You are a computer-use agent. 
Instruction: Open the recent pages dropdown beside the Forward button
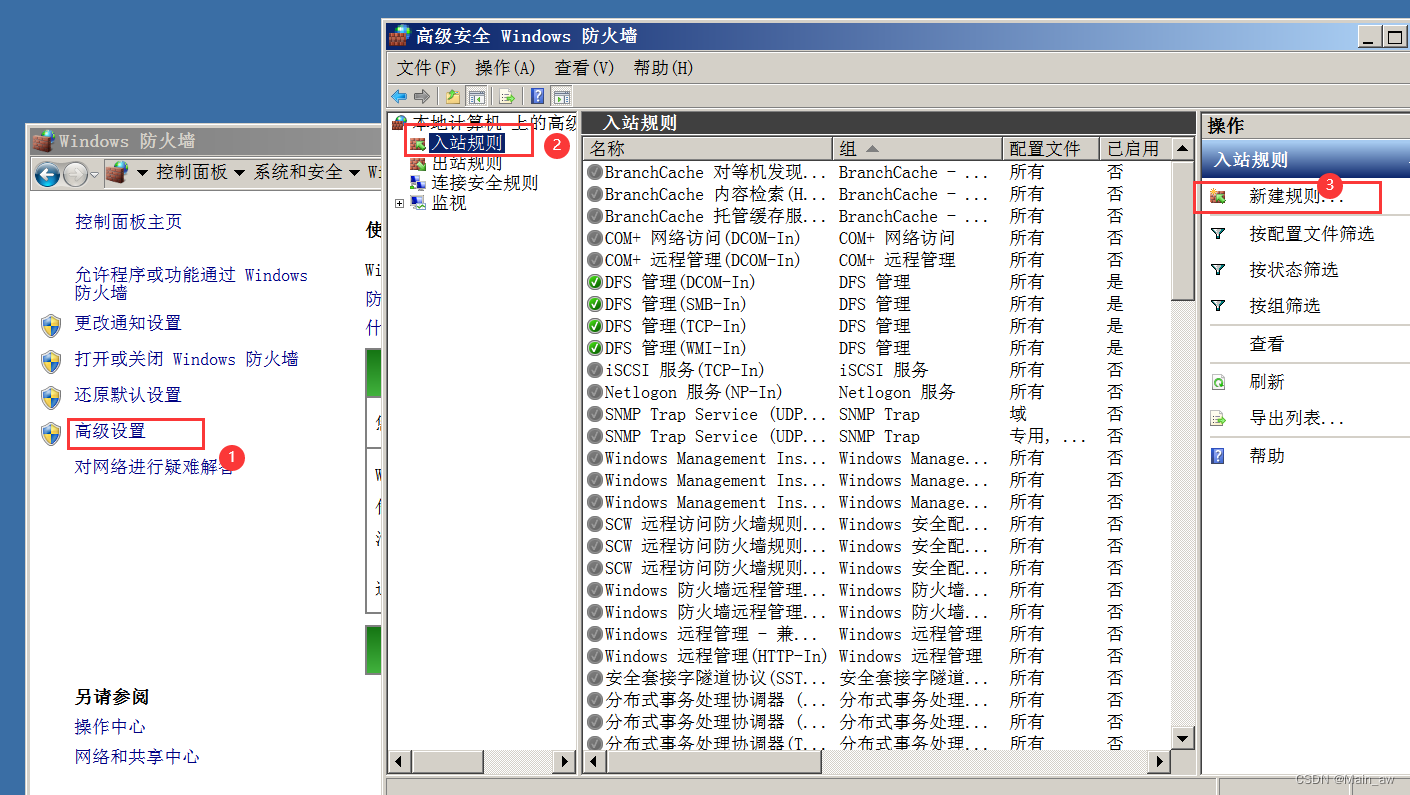tap(95, 176)
